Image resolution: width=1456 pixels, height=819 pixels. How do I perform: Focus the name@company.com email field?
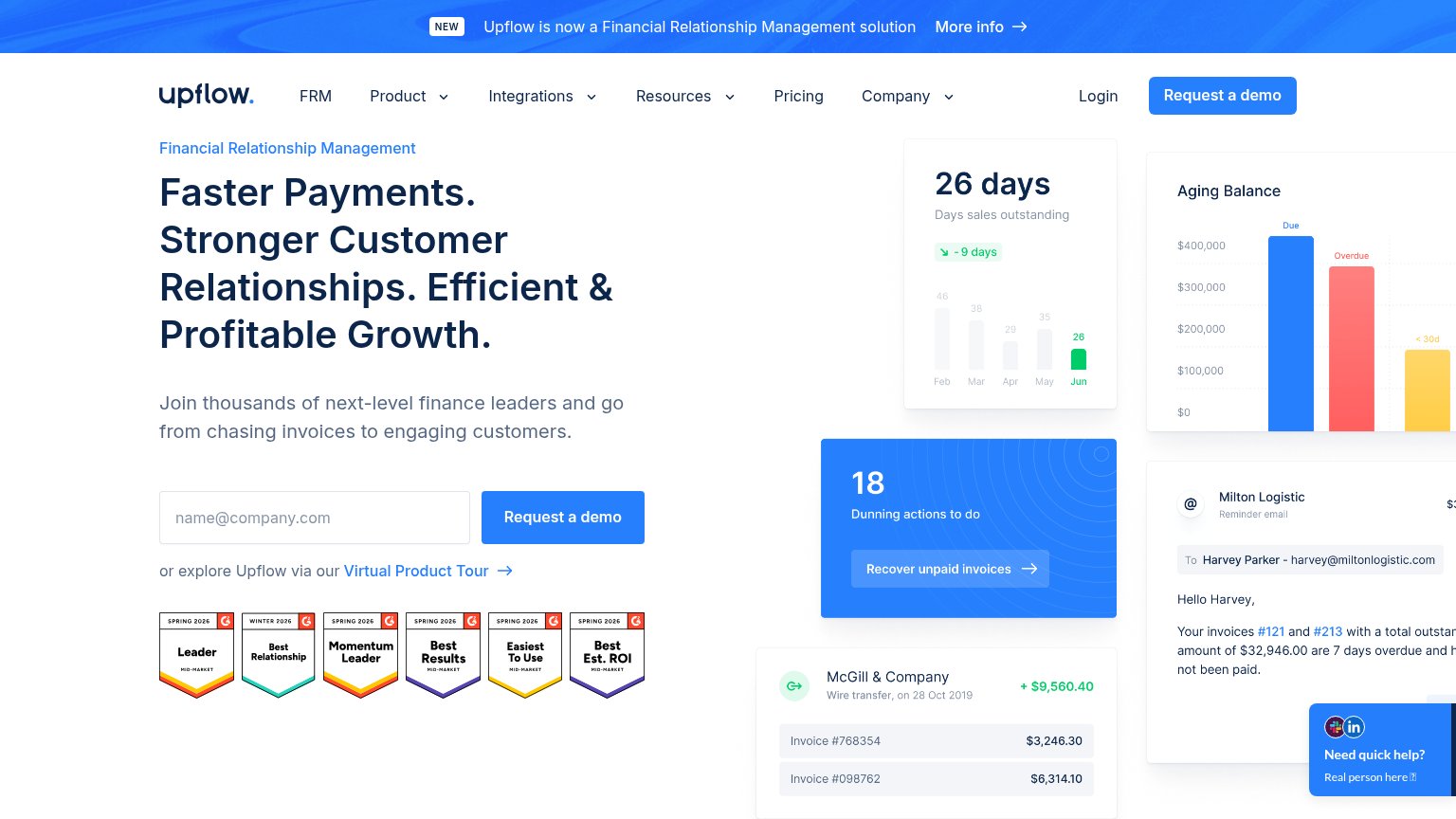pyautogui.click(x=315, y=518)
